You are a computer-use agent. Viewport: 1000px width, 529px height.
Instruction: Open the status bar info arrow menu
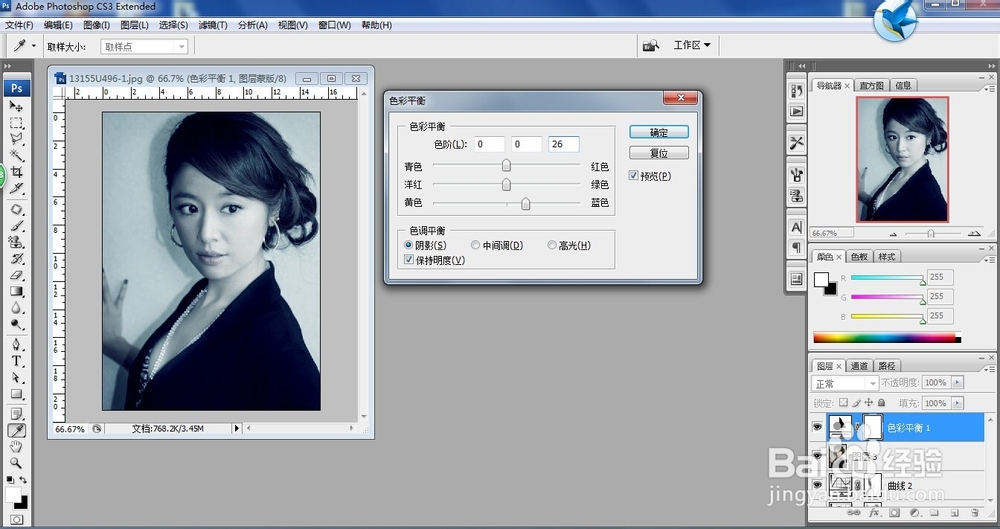[x=237, y=428]
